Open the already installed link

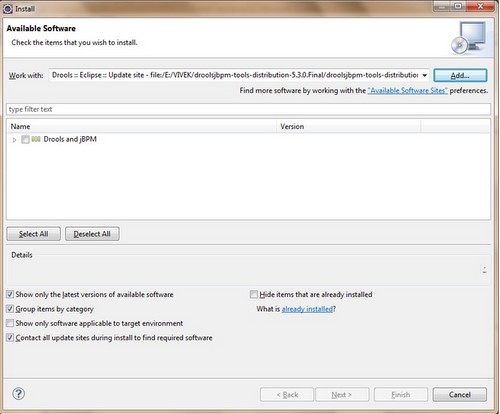pos(307,309)
